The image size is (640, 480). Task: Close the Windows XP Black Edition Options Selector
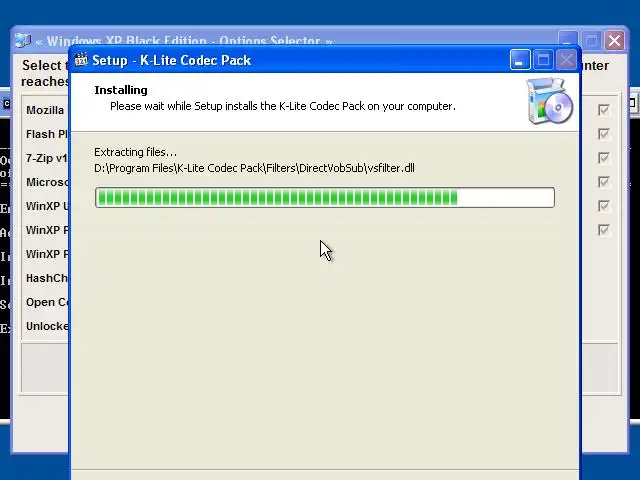coord(614,40)
